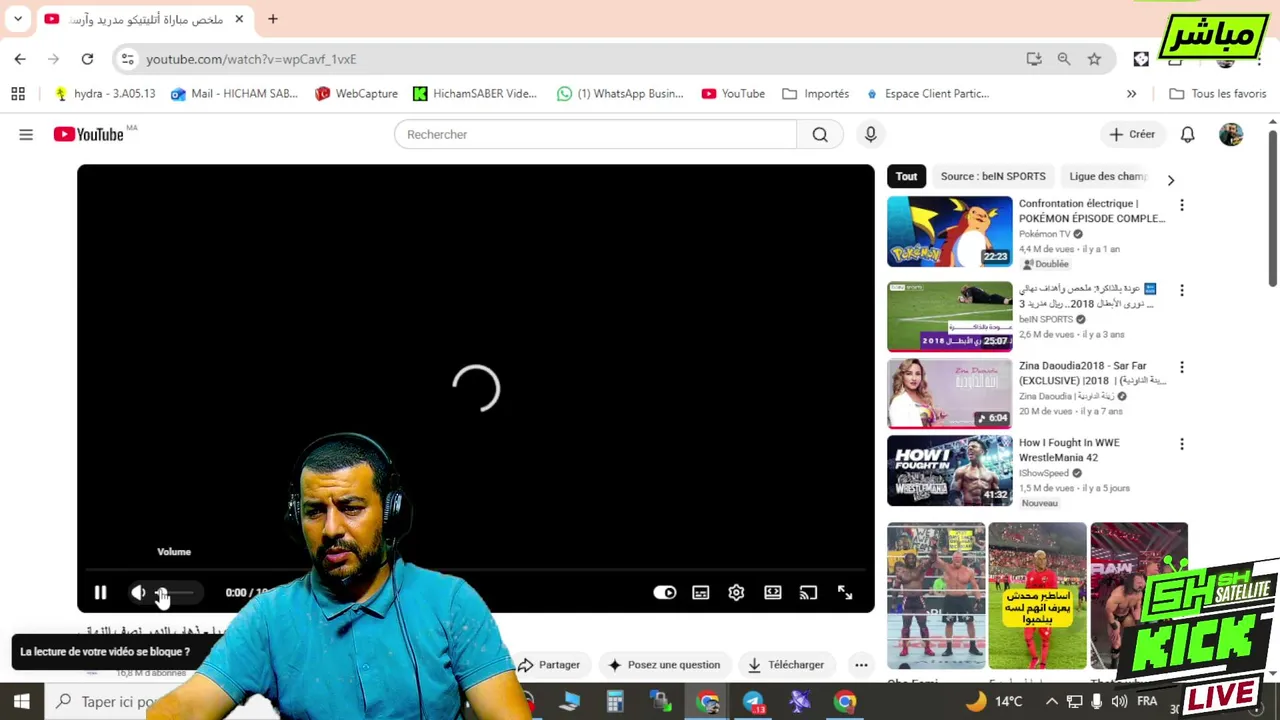
Task: Reload the current page
Action: (87, 59)
